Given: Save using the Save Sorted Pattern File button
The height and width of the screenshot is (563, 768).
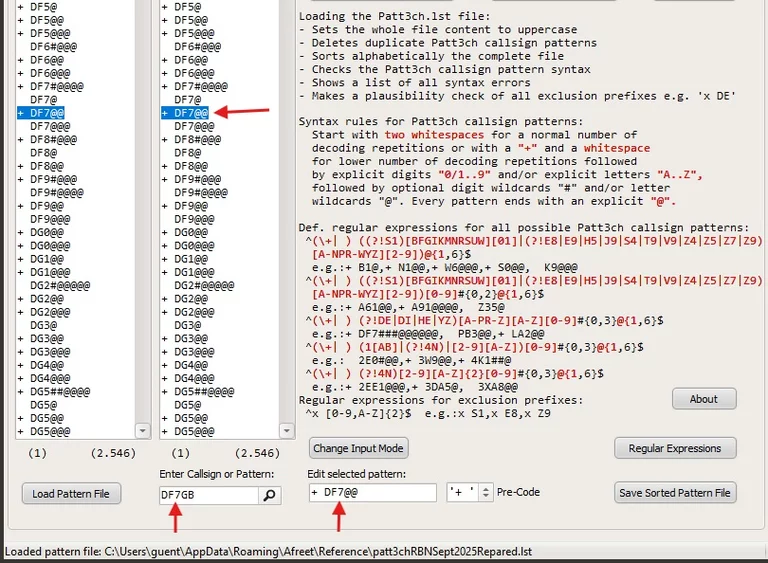Looking at the screenshot, I should [x=675, y=493].
